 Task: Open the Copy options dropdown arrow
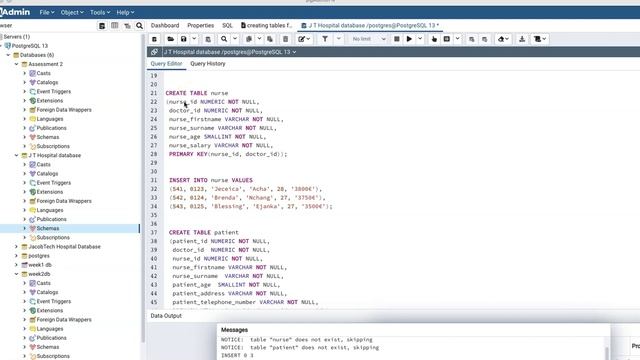(x=259, y=39)
